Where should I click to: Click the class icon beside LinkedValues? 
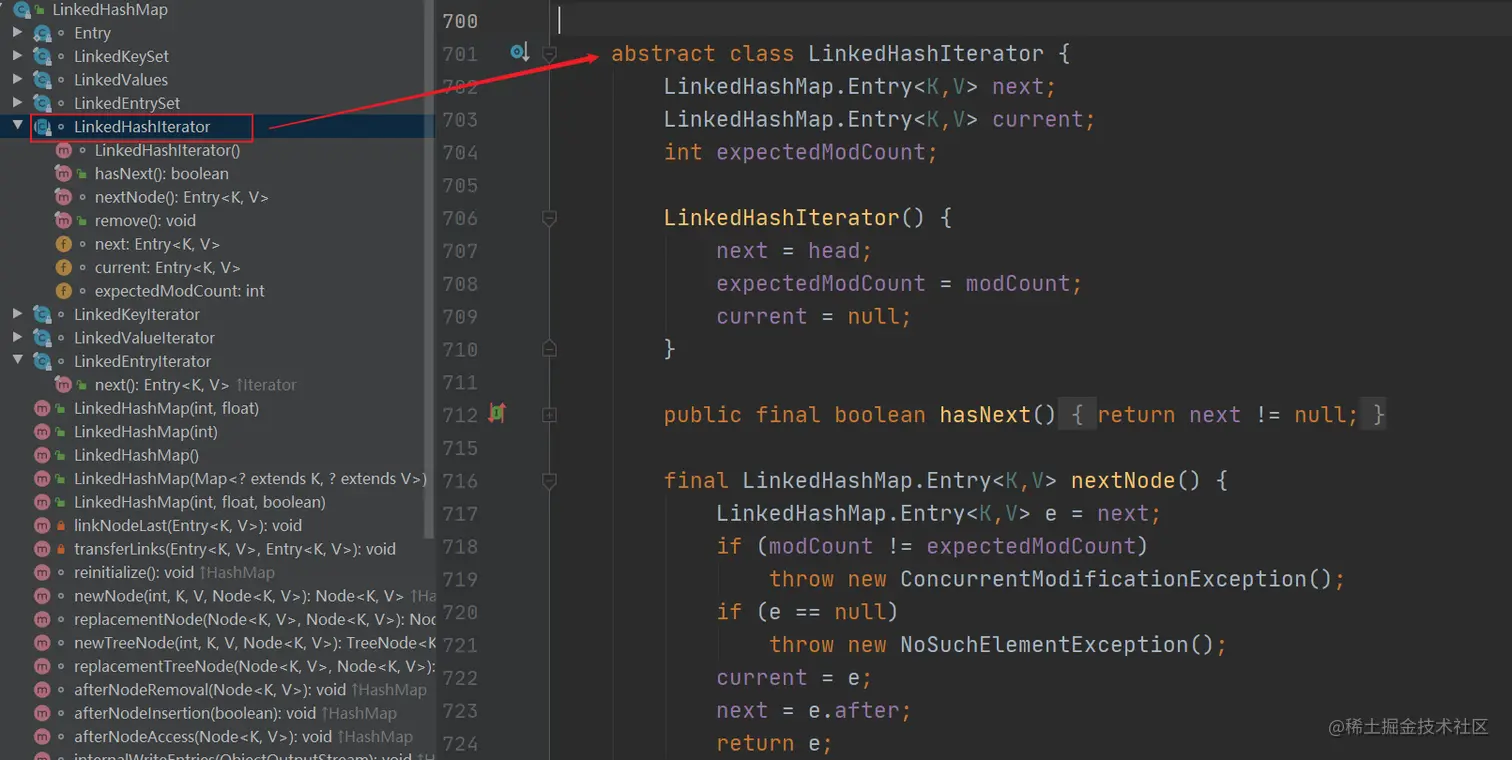tap(42, 80)
